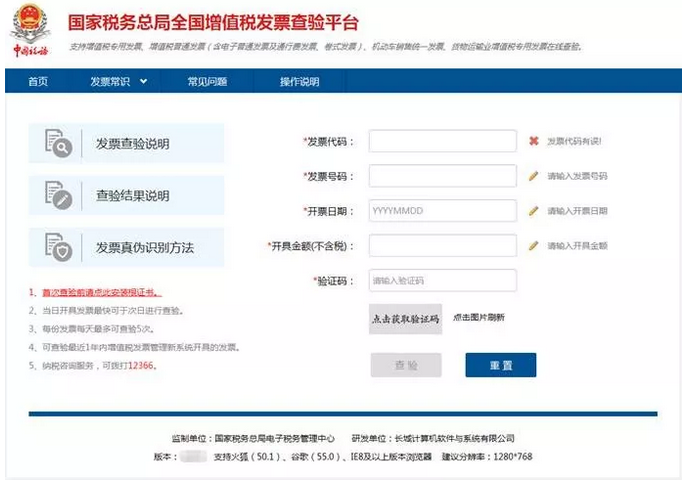The width and height of the screenshot is (682, 481).
Task: Click pencil icon beside 请输入开票日期
Action: pyautogui.click(x=534, y=211)
